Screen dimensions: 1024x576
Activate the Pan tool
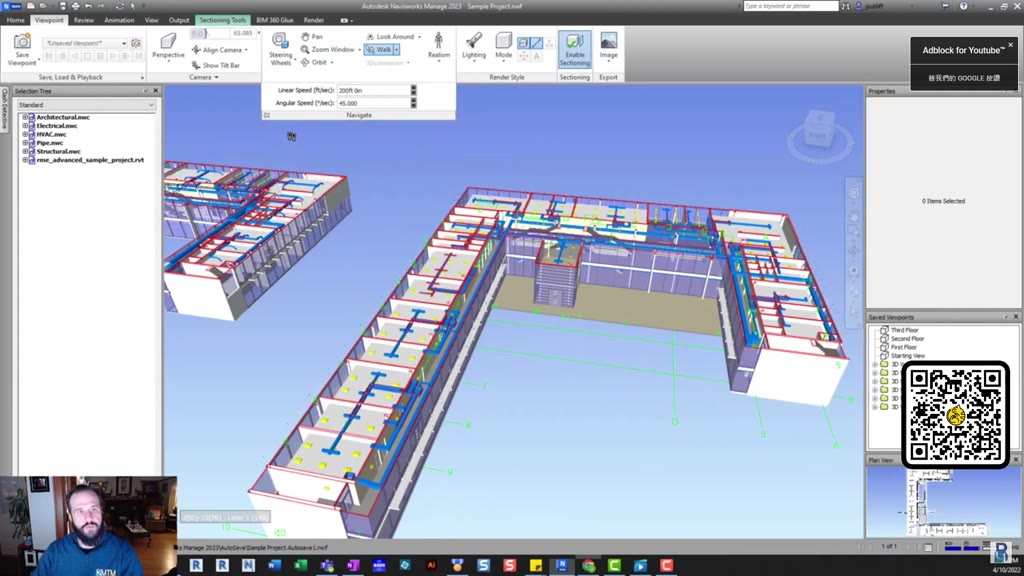point(313,36)
